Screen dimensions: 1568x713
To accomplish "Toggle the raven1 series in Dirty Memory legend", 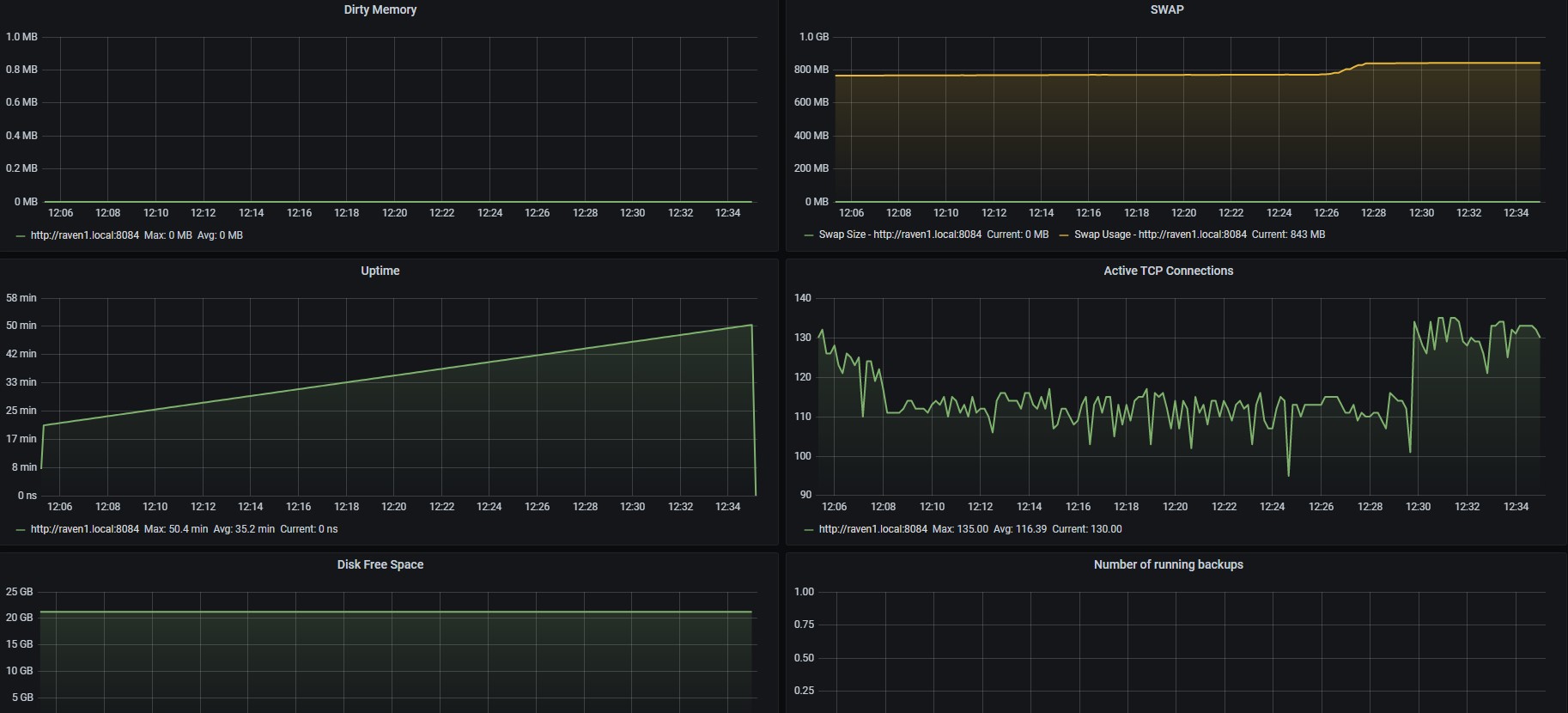I will tap(85, 235).
